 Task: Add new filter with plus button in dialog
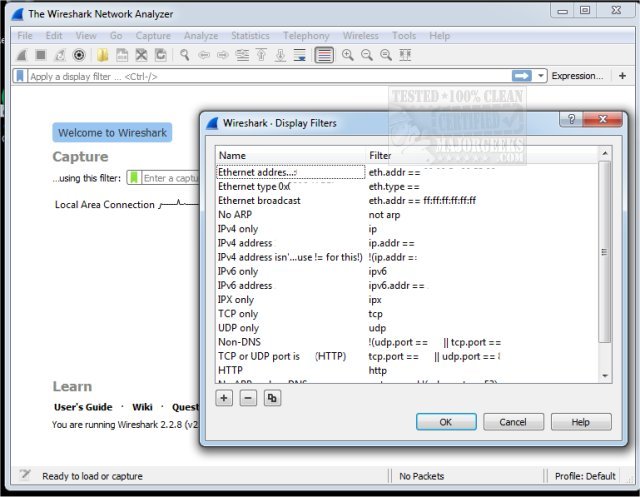point(224,398)
